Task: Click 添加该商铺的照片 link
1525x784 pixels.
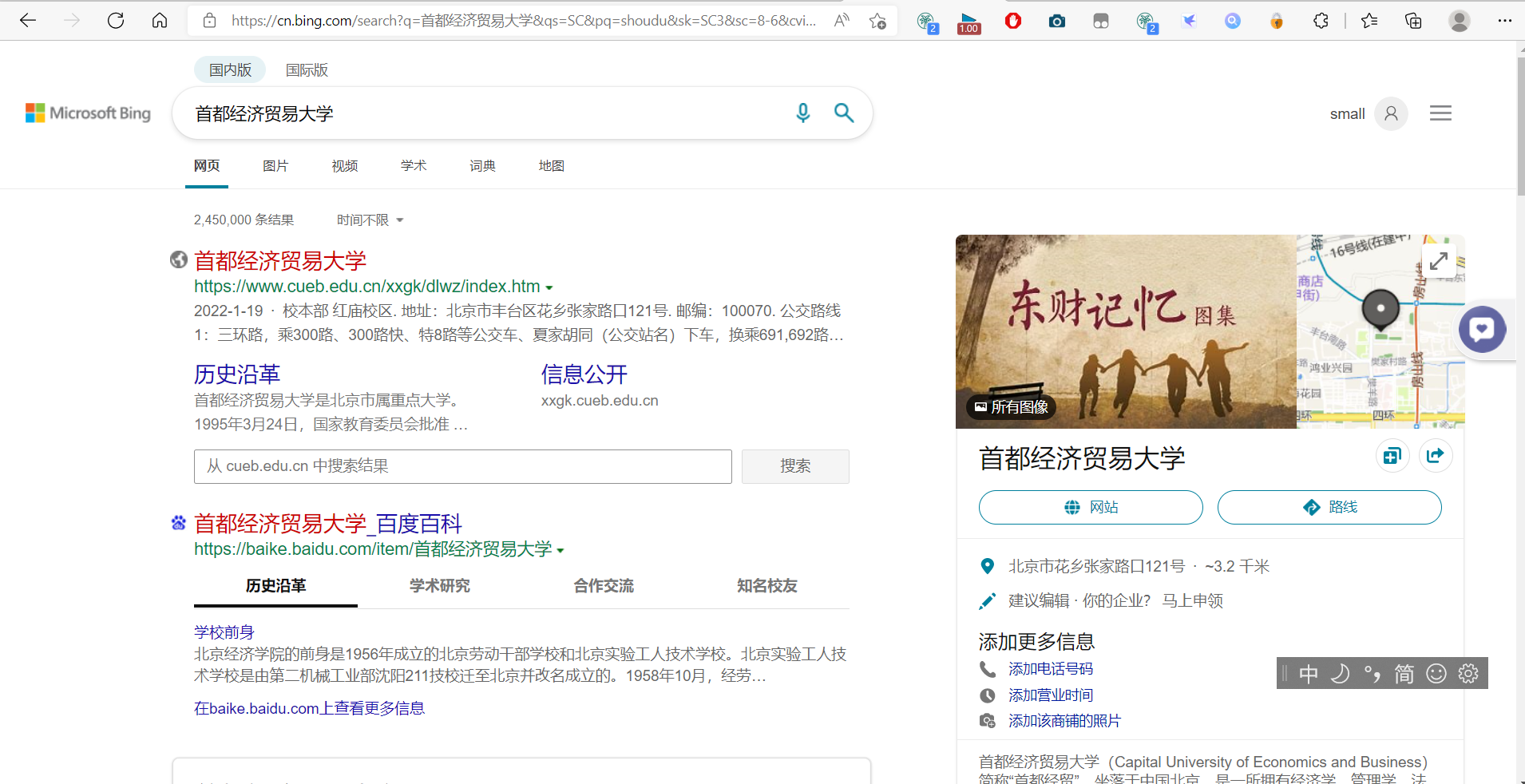Action: point(1064,721)
